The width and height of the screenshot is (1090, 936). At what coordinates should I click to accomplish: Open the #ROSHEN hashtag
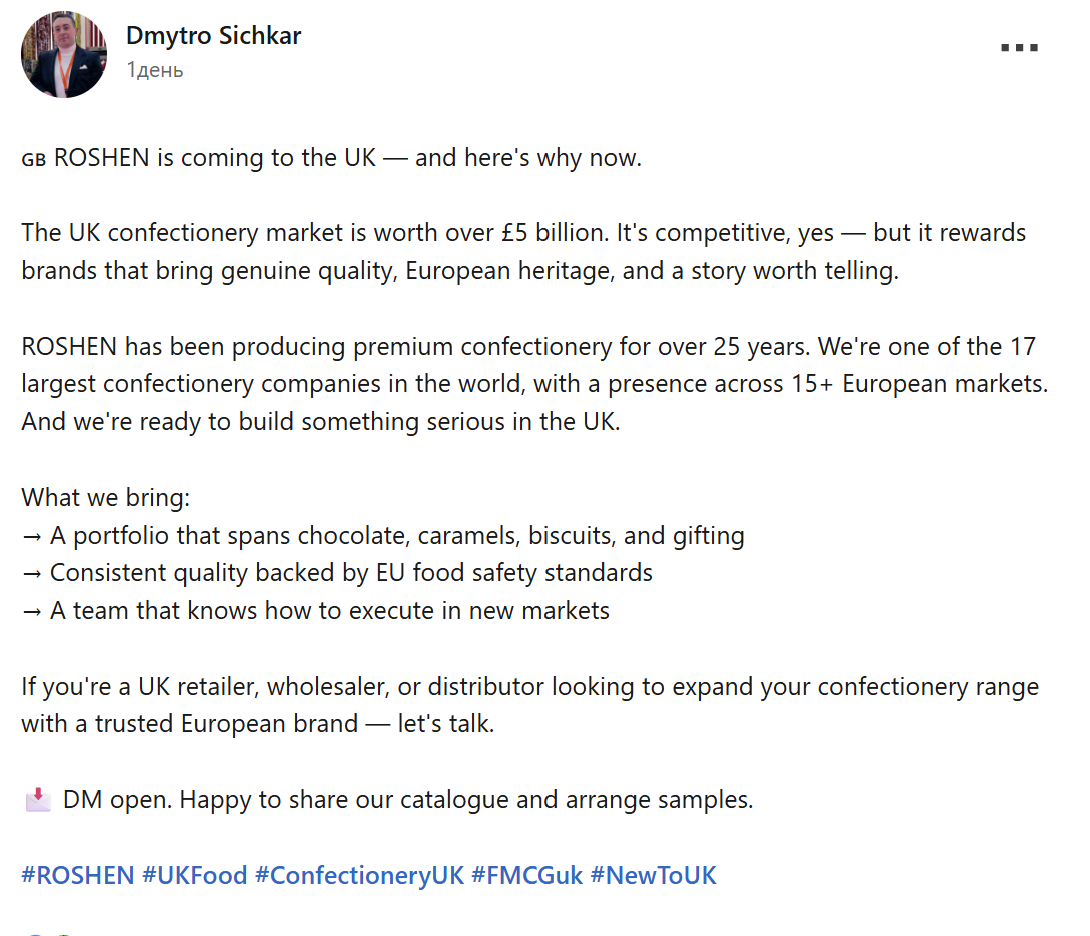click(78, 876)
